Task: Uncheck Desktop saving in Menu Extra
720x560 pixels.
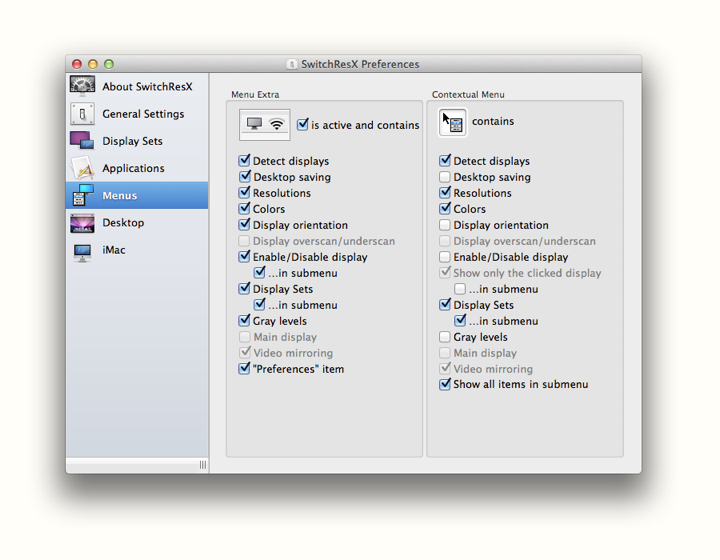Action: click(x=244, y=176)
